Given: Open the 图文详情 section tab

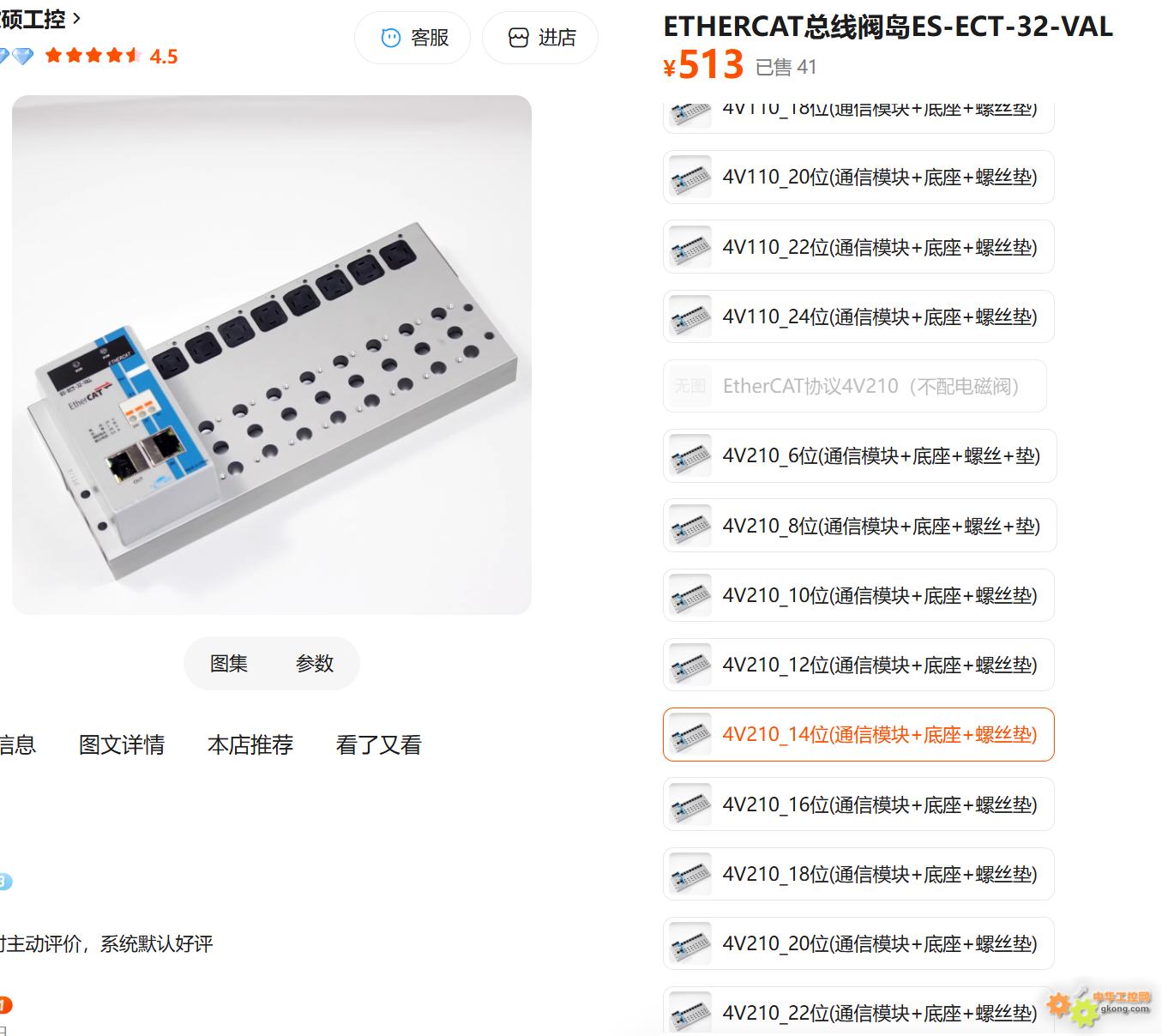Looking at the screenshot, I should pos(122,744).
